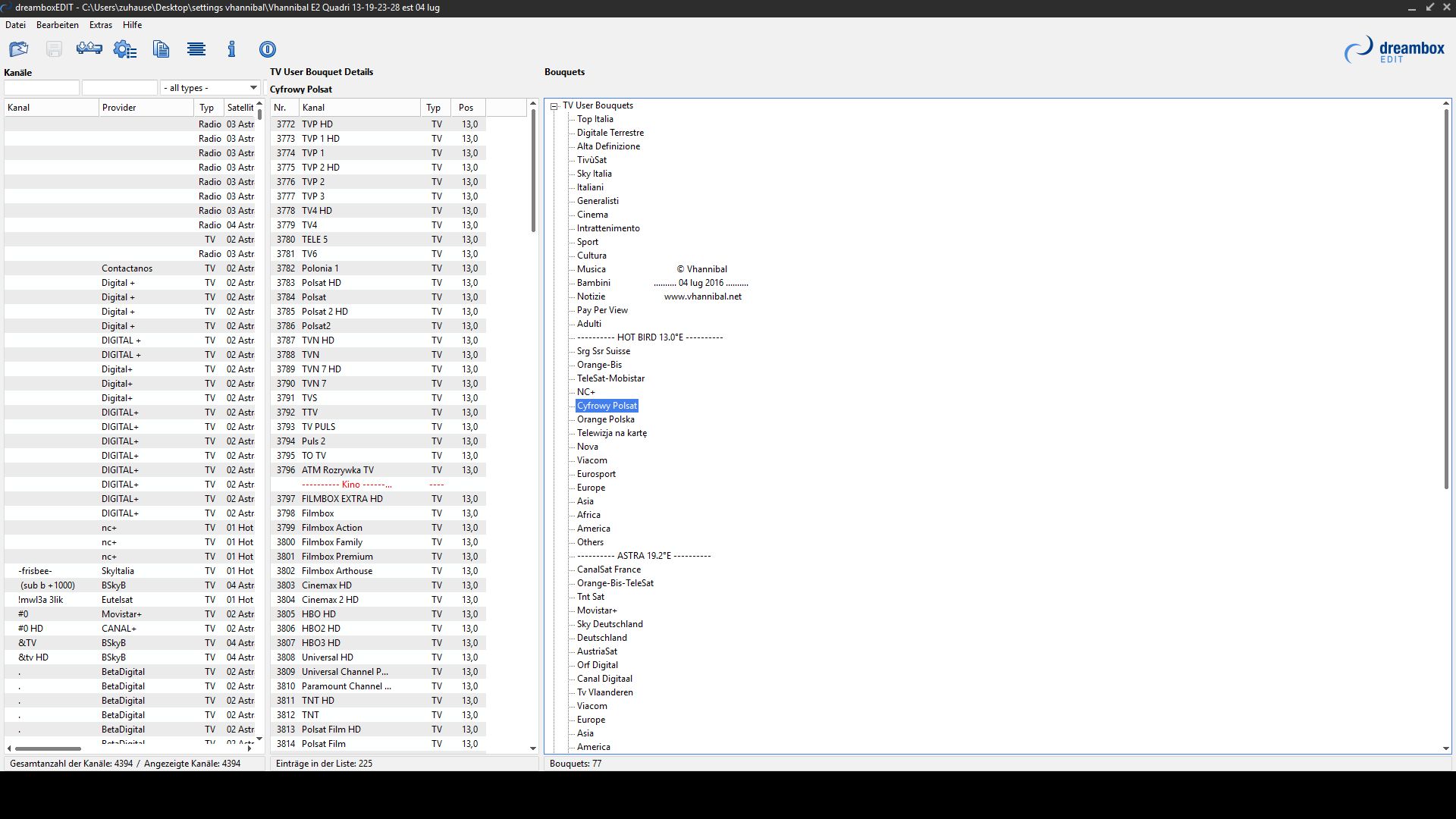Open the info icon in toolbar
The height and width of the screenshot is (819, 1456).
click(x=231, y=49)
